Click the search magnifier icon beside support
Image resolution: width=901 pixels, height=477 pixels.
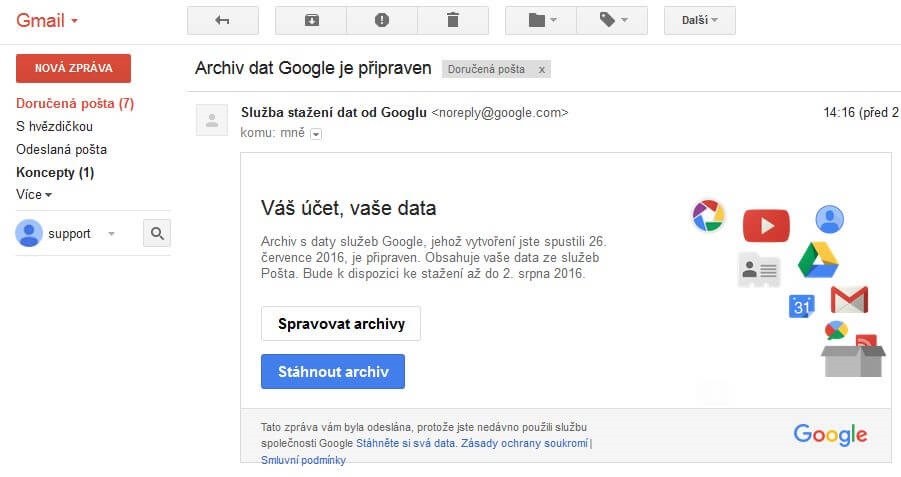157,234
